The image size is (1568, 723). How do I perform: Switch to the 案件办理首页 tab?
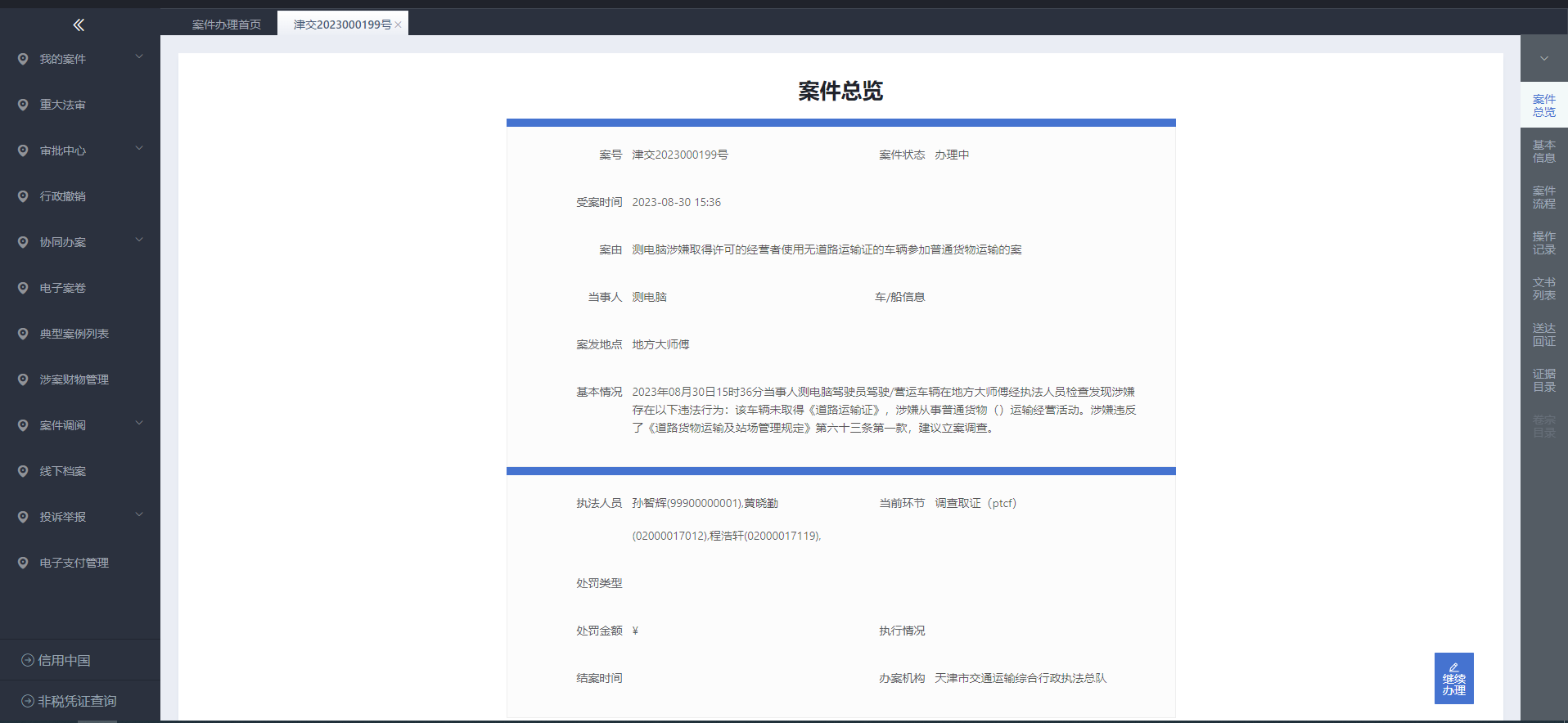227,25
